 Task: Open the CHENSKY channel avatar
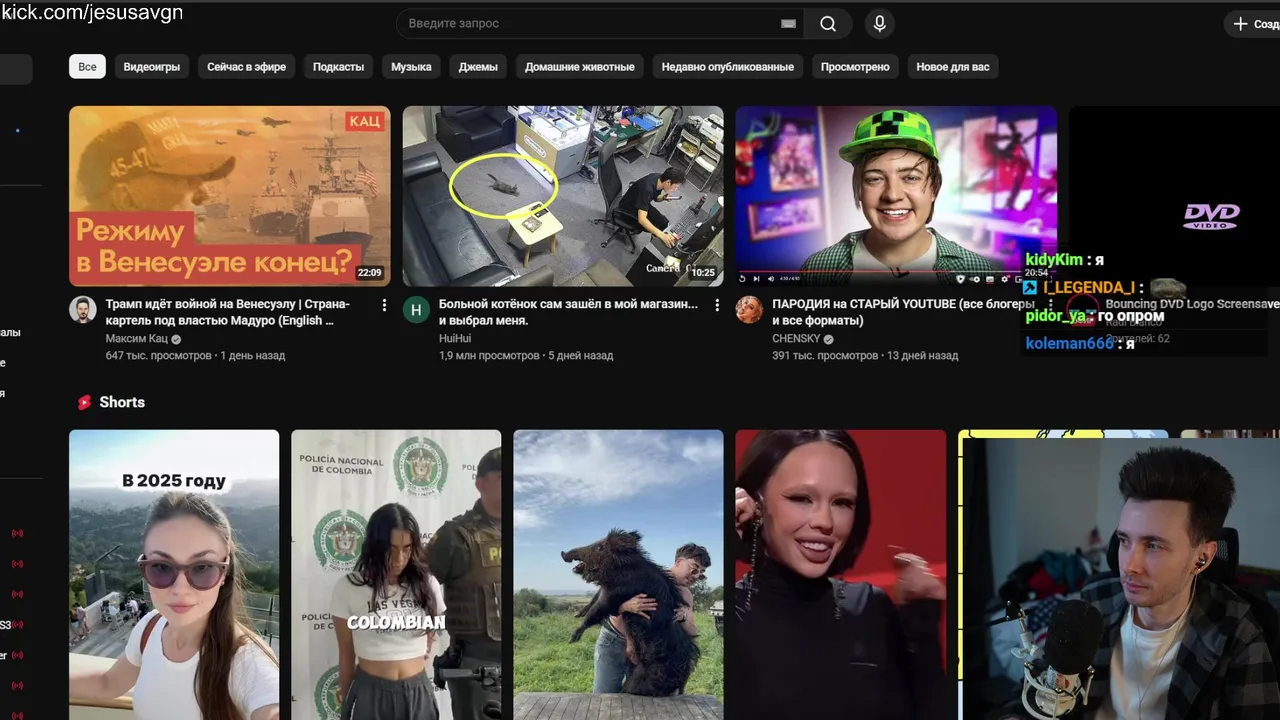tap(749, 310)
